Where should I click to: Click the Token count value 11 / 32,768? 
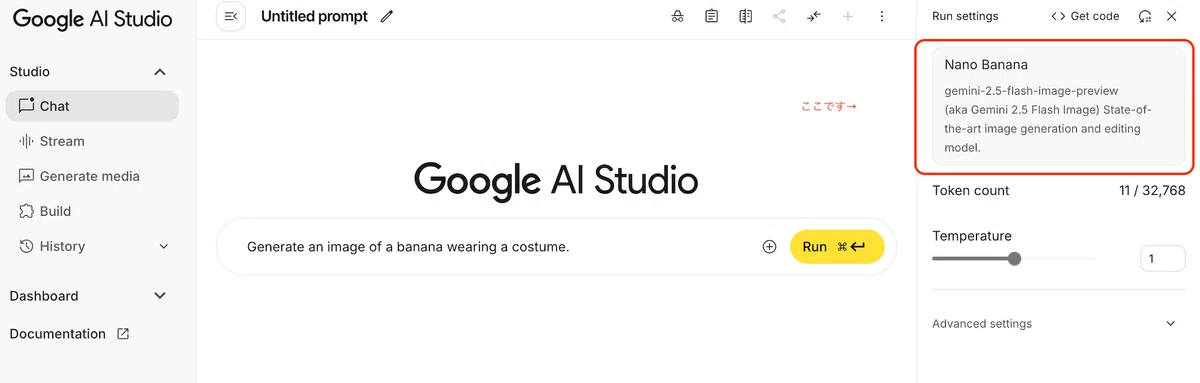1152,190
